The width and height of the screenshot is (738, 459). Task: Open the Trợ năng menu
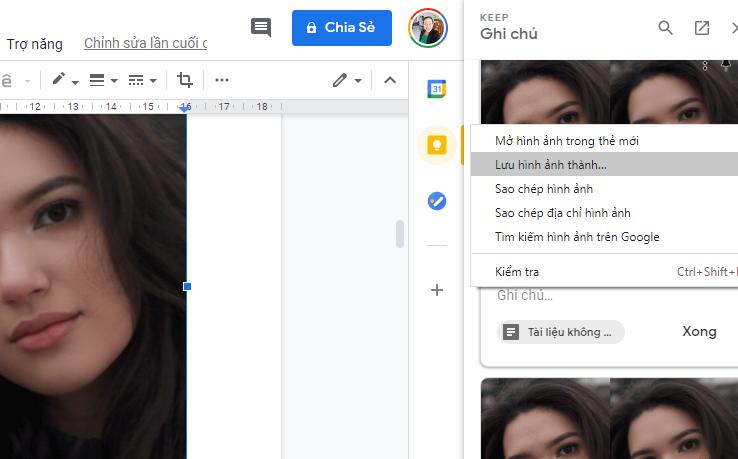tap(34, 44)
